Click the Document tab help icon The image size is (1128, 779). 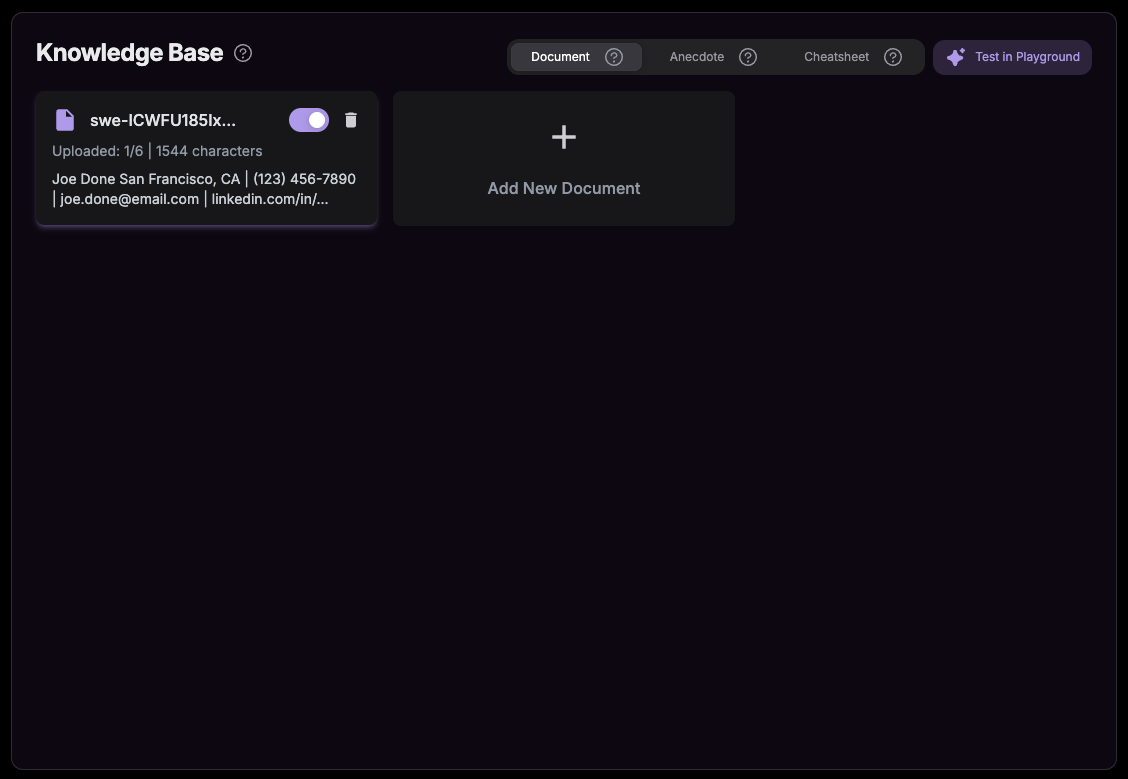[x=613, y=57]
